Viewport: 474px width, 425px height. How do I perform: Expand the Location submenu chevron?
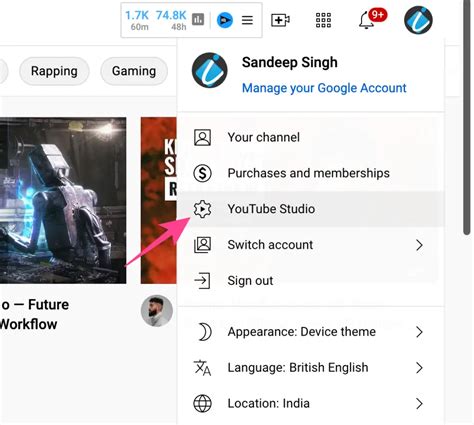419,403
